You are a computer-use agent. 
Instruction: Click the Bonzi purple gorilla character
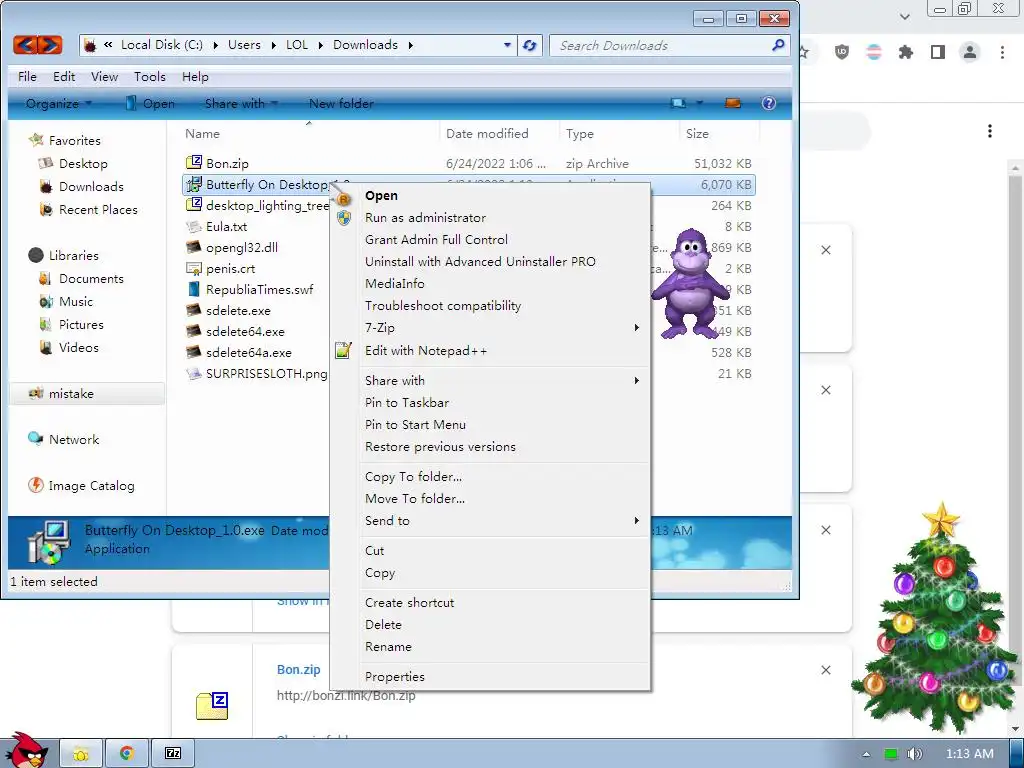coord(690,283)
